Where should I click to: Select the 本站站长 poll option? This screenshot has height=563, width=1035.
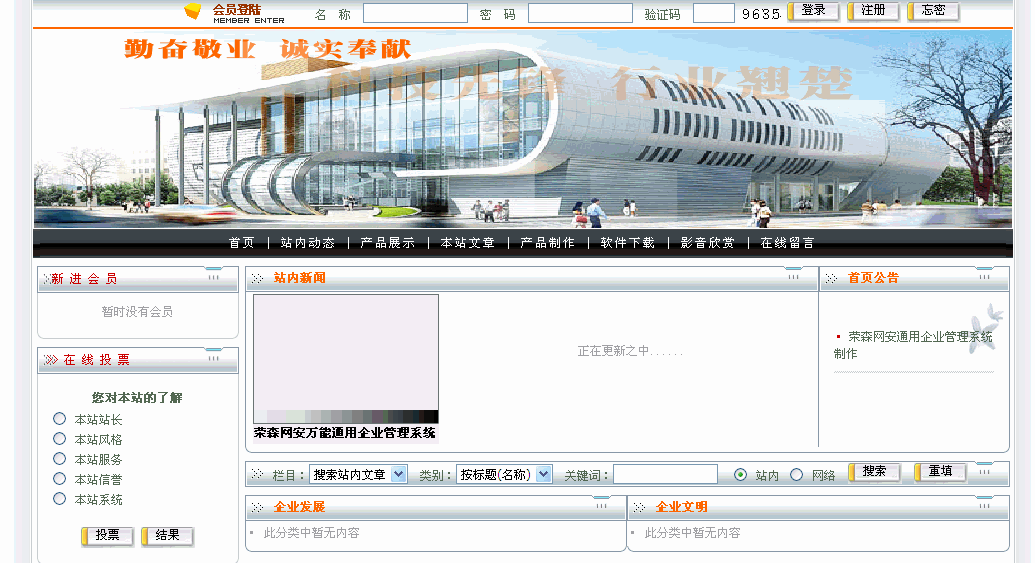point(60,419)
